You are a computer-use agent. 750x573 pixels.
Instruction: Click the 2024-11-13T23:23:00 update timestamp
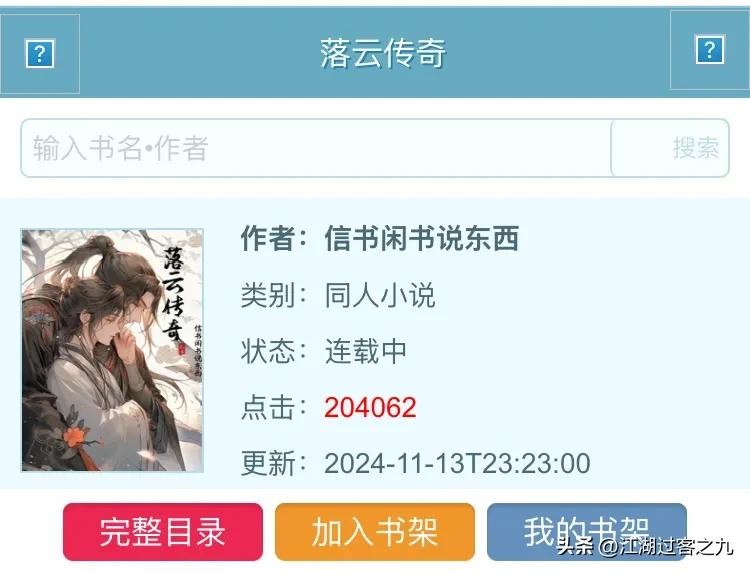(x=457, y=463)
